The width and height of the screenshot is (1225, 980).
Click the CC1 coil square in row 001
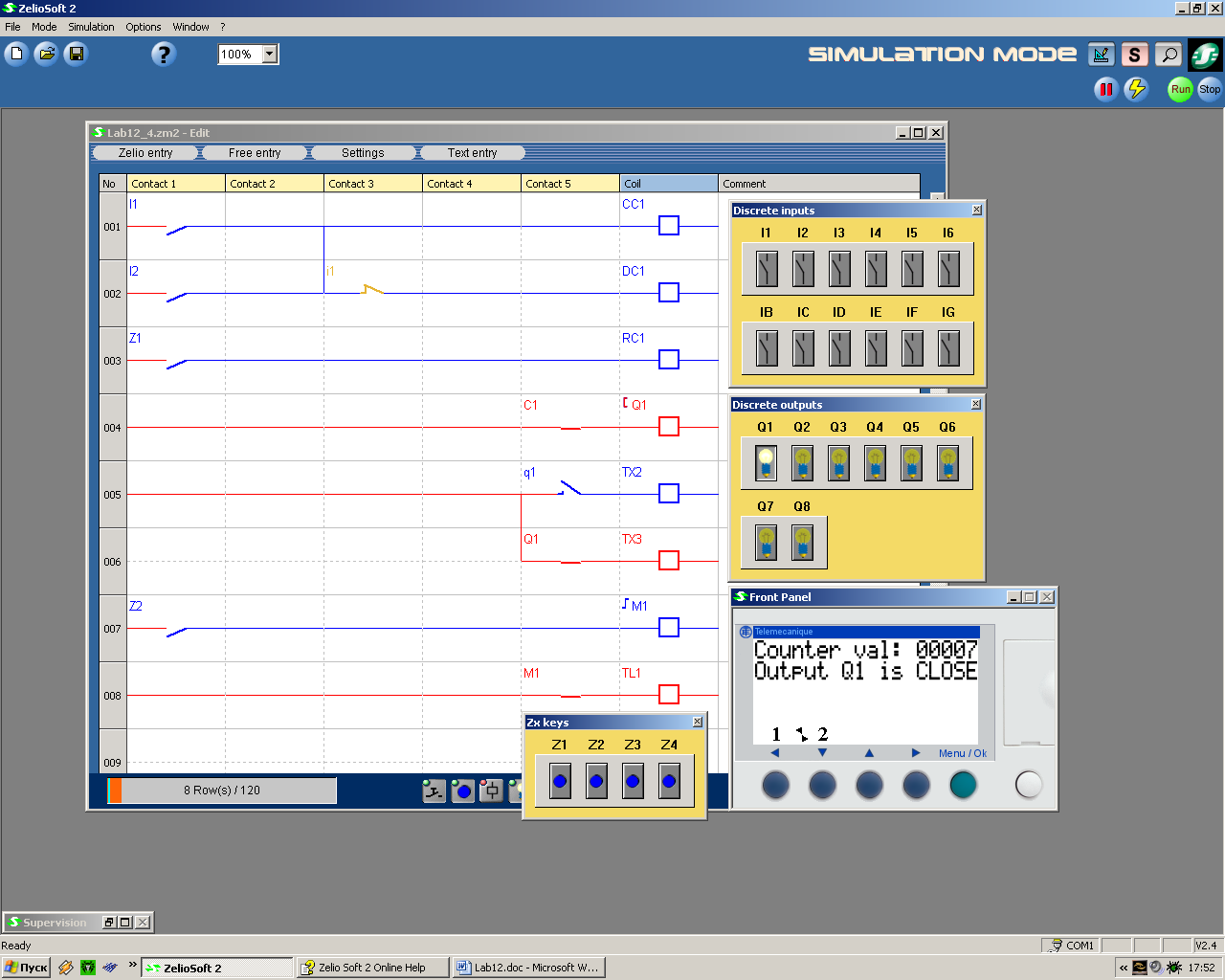669,226
